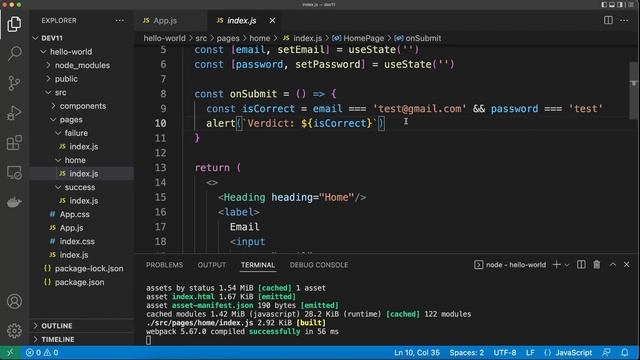Add a new terminal with plus icon
The image size is (640, 360).
point(556,265)
